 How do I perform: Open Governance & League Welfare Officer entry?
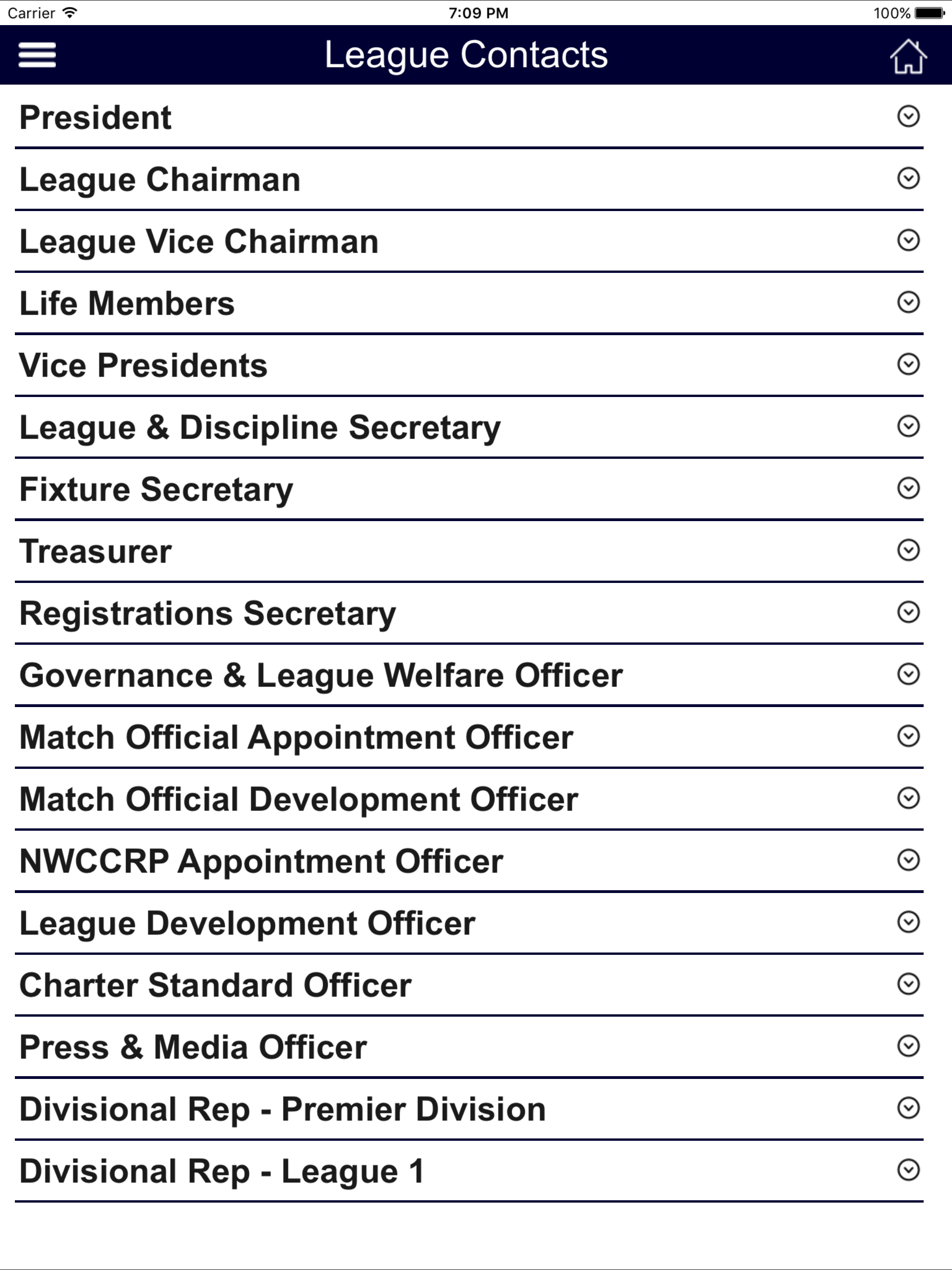click(x=469, y=675)
